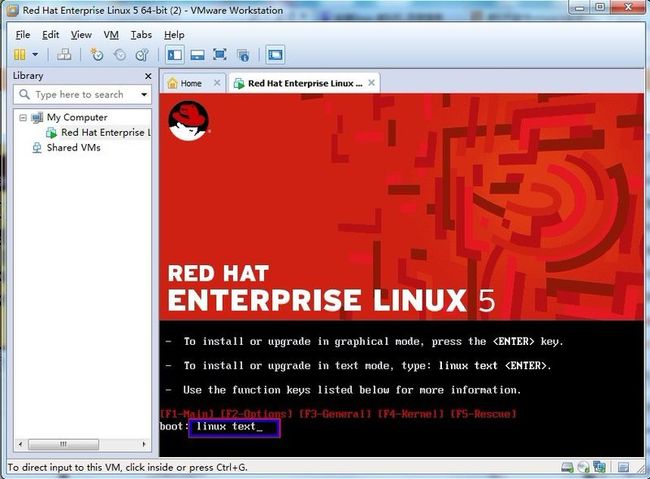Click the Home tab house icon
Screen dimensions: 650x479
172,83
